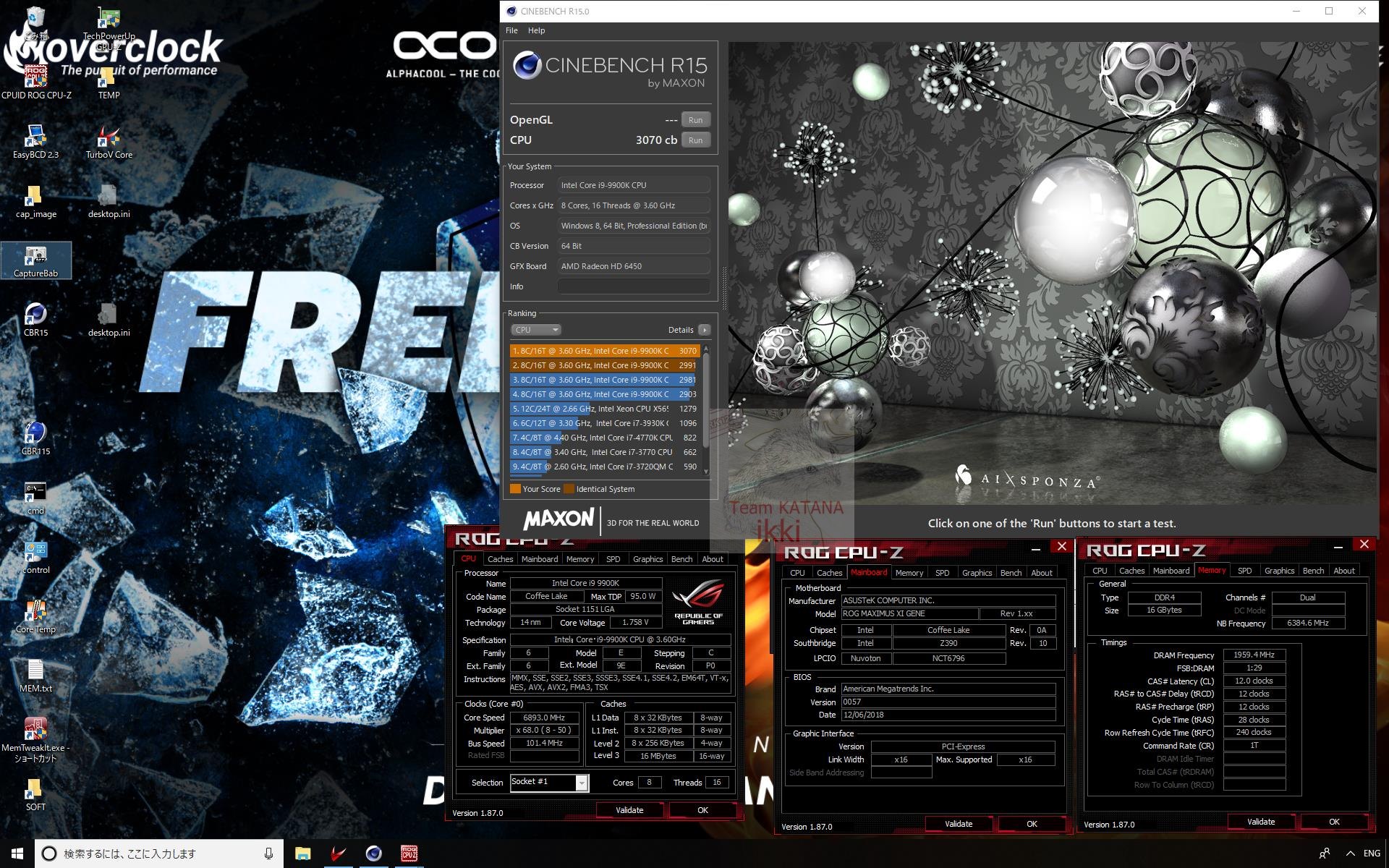Switch to Memory tab in middle CPU-Z
The image size is (1389, 868).
pos(909,573)
